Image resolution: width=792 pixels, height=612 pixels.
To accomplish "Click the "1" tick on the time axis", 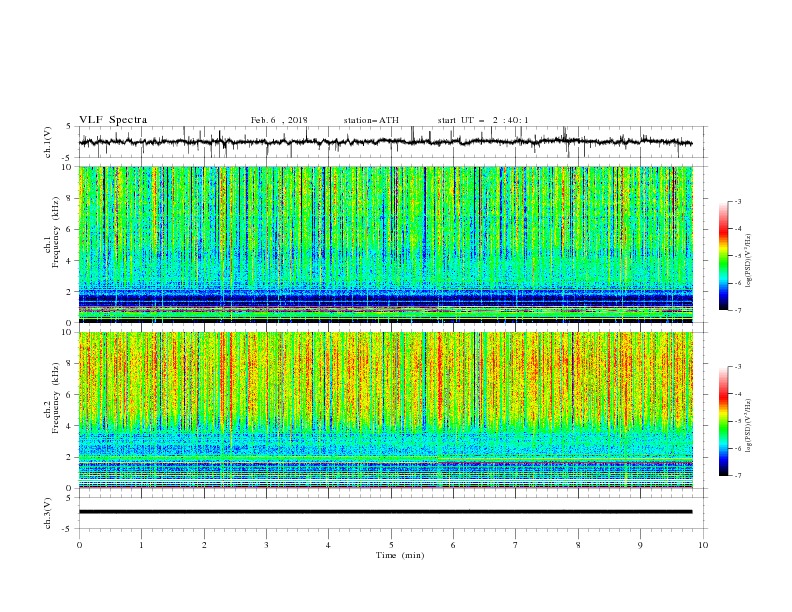I will point(141,545).
